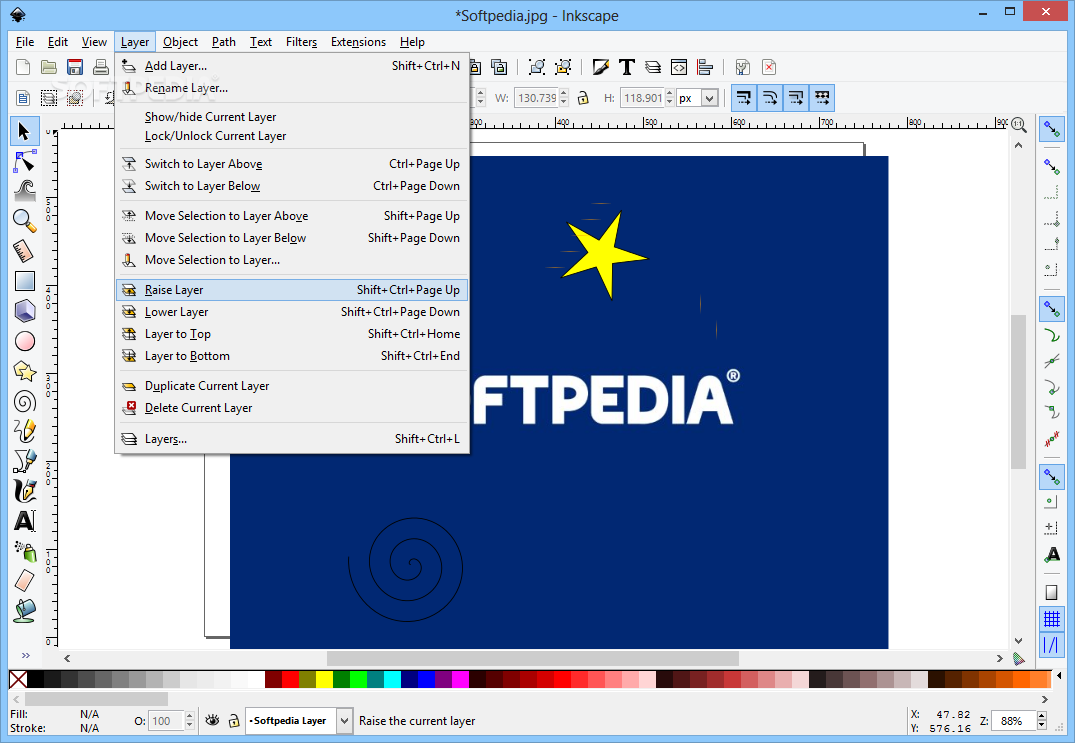
Task: Select the Spiral tool
Action: tap(24, 402)
